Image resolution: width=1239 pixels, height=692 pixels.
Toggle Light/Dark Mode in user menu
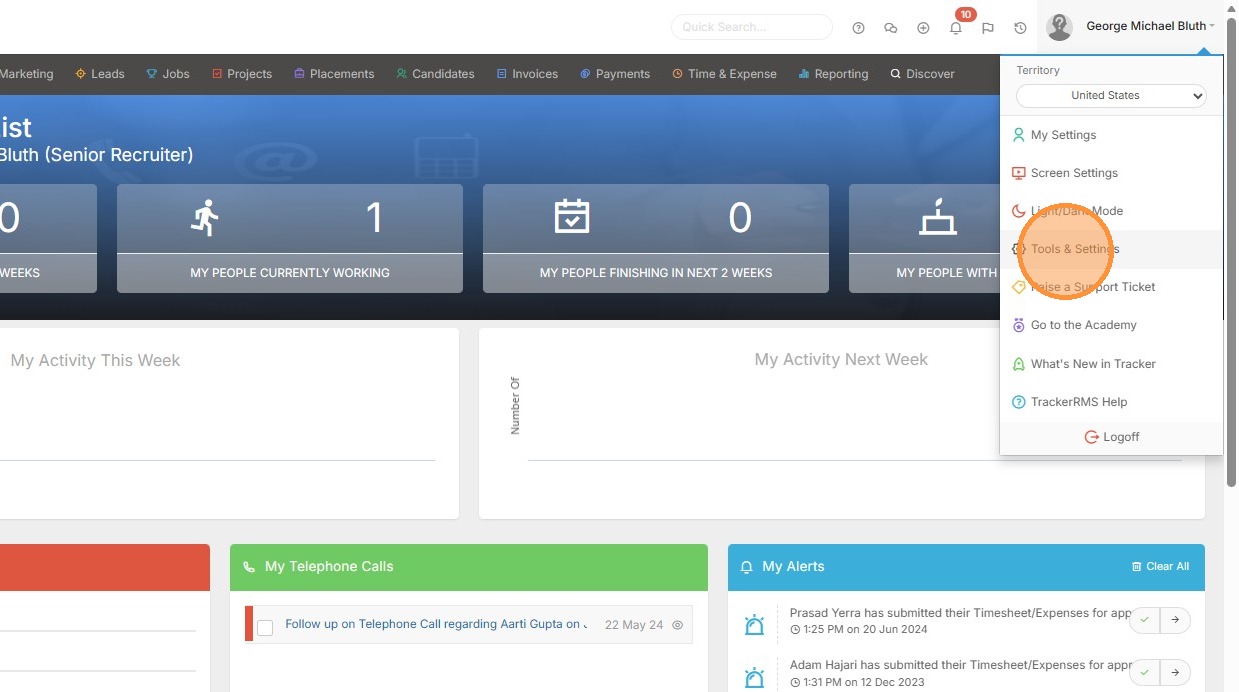[x=1111, y=211]
